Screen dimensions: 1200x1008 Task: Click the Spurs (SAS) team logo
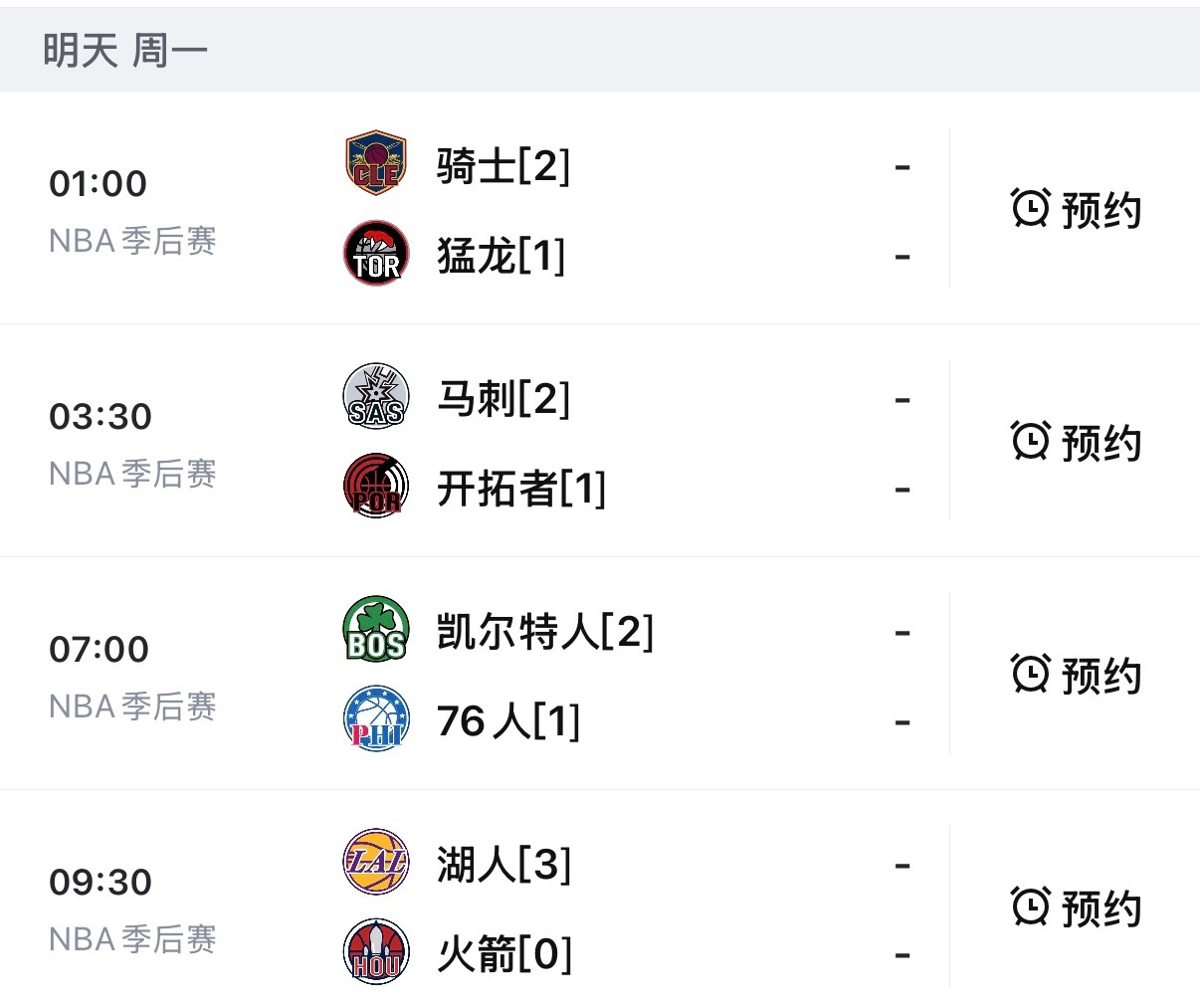point(375,396)
